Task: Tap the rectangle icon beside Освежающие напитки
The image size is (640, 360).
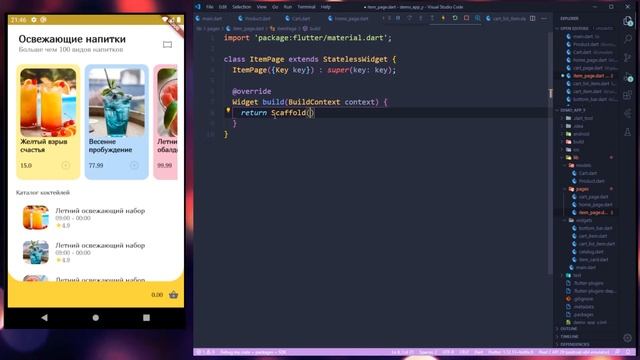Action: 167,44
